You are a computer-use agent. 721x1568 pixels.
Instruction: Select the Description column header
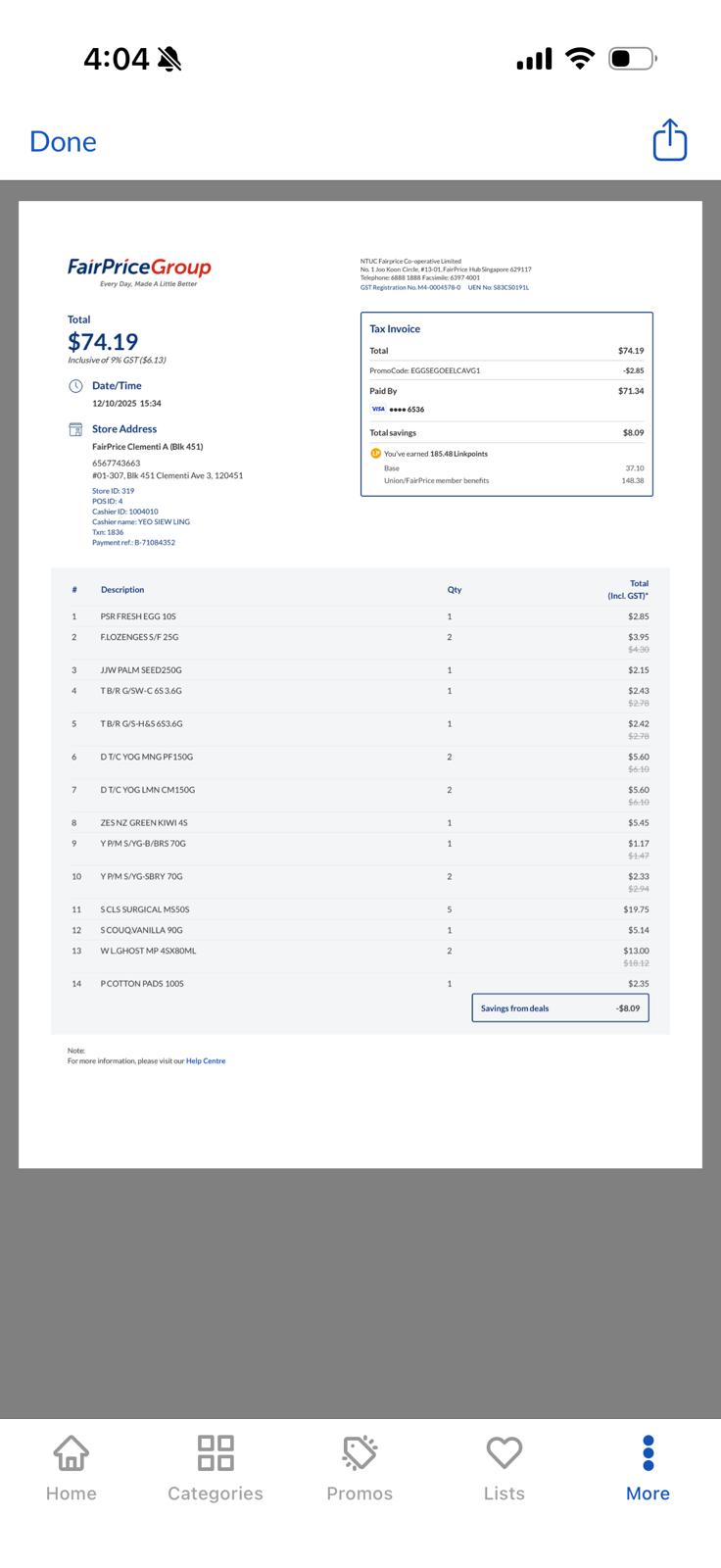point(122,590)
